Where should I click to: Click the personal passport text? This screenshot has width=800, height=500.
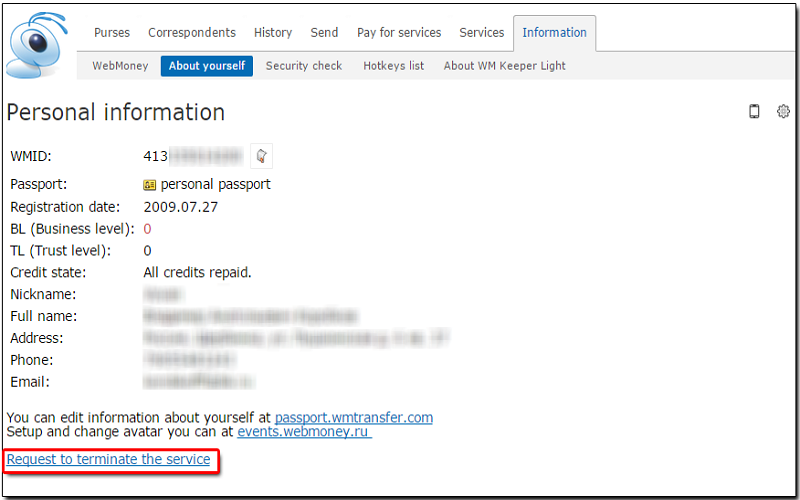click(215, 184)
